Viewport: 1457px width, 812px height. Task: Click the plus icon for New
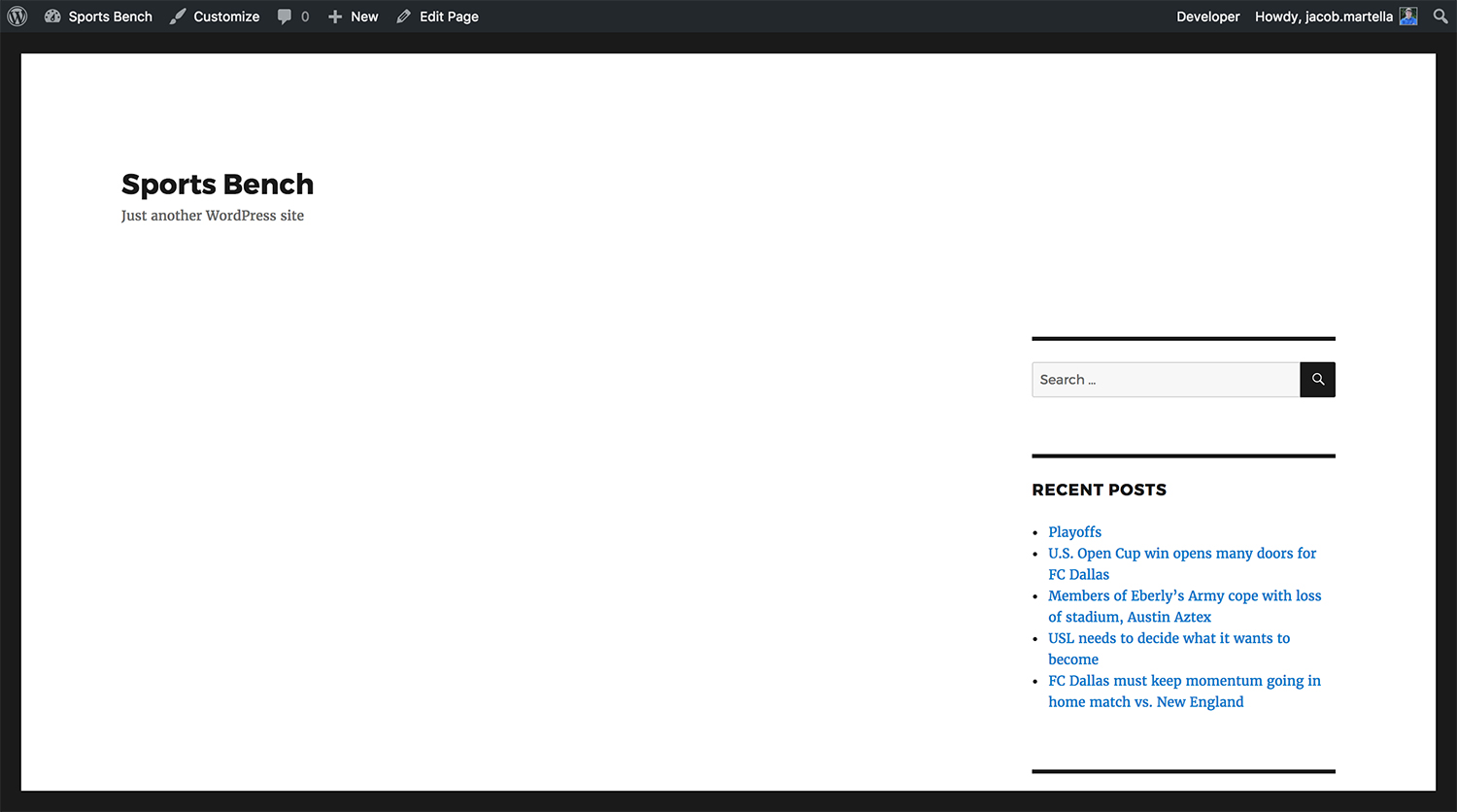click(335, 17)
